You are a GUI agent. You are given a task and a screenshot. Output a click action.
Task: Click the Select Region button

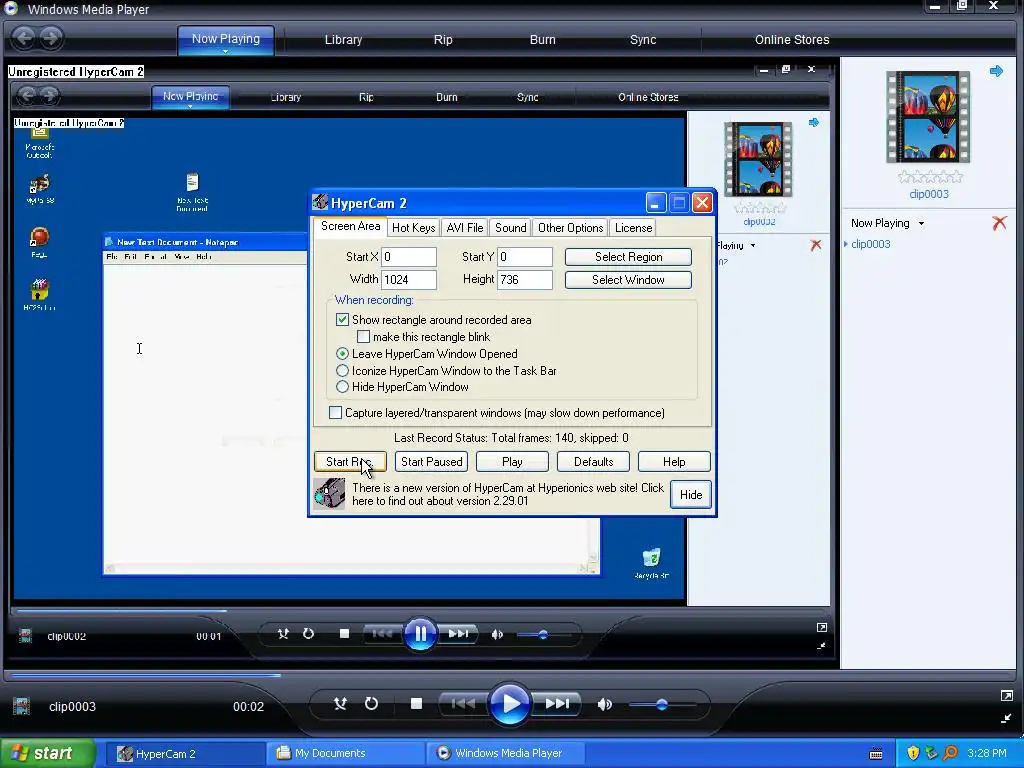(628, 257)
